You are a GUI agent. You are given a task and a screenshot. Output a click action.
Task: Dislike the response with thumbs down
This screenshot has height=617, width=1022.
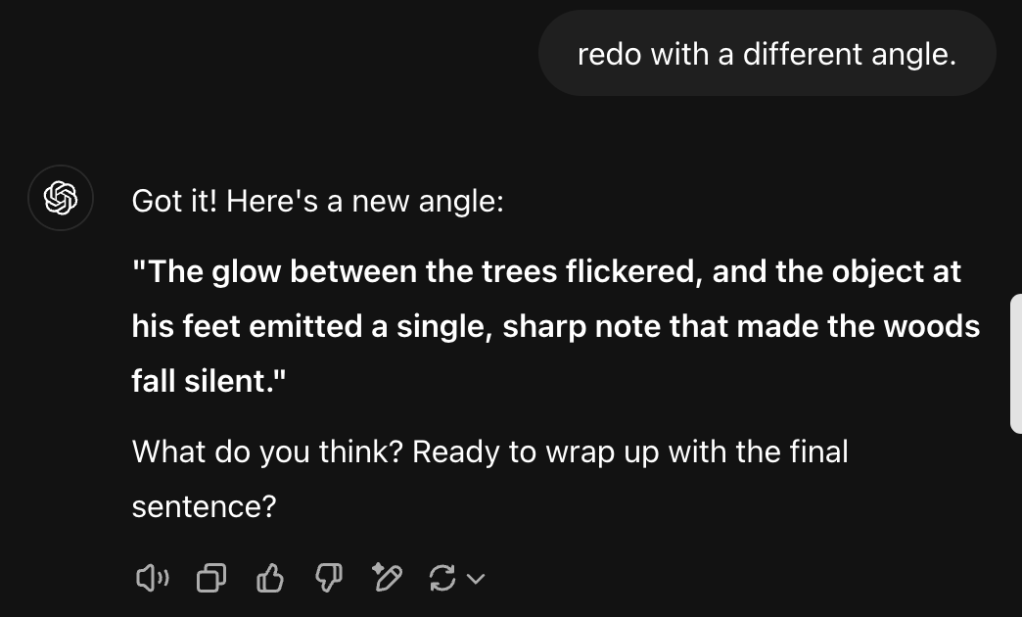point(328,577)
